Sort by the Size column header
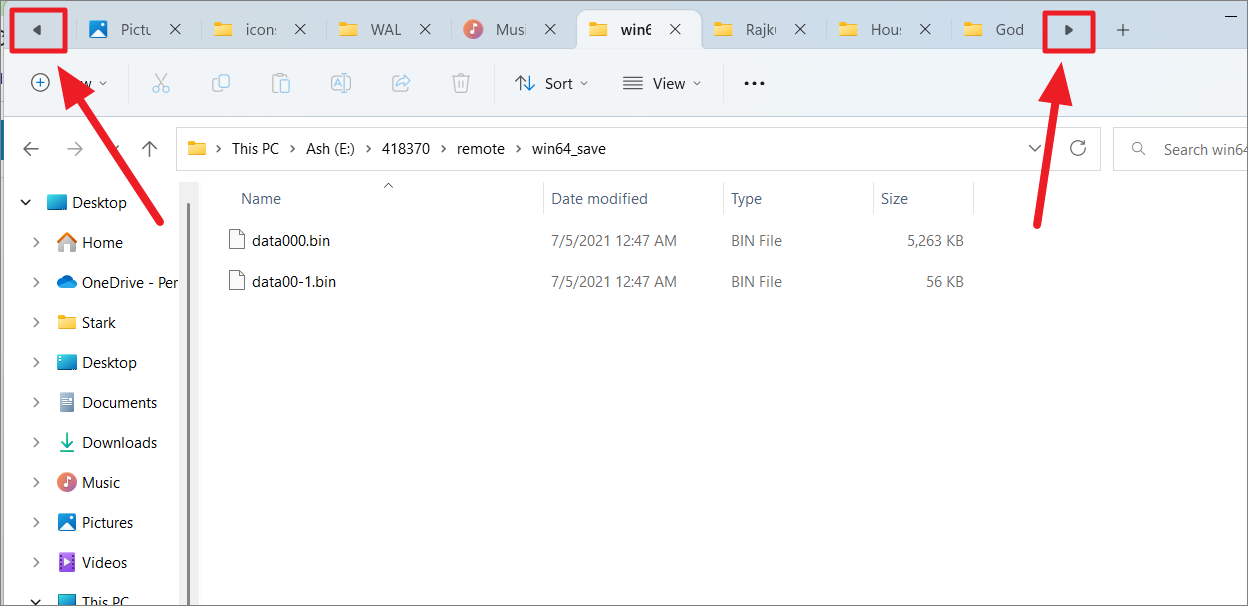The height and width of the screenshot is (606, 1248). [894, 199]
